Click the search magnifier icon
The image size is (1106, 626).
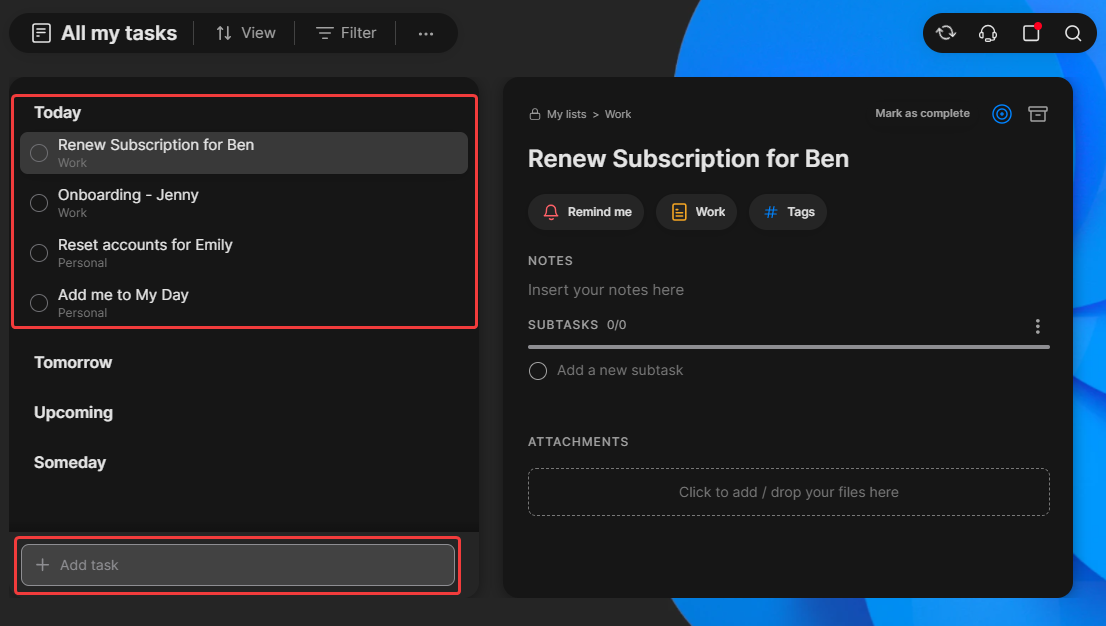pyautogui.click(x=1073, y=33)
